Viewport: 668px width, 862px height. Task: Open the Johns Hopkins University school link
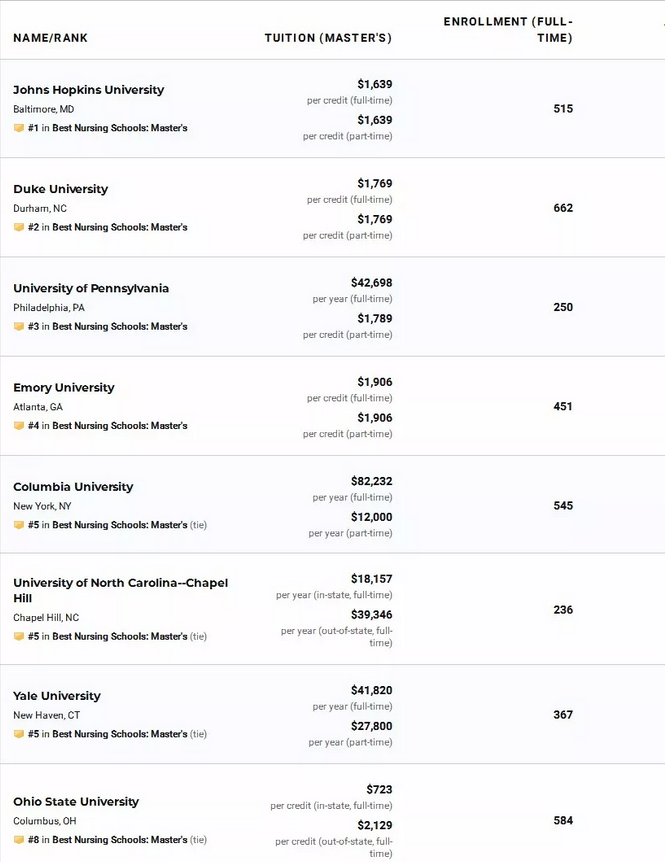point(89,90)
